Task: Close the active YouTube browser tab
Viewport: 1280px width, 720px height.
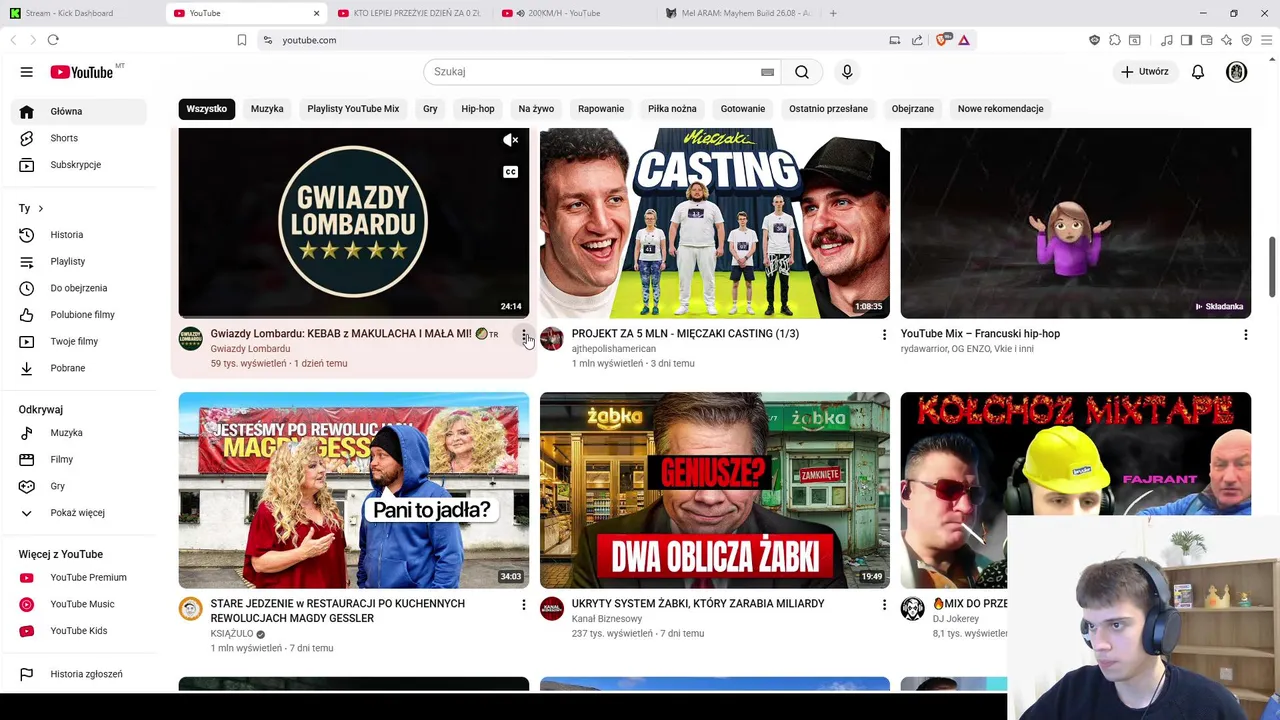Action: [316, 13]
